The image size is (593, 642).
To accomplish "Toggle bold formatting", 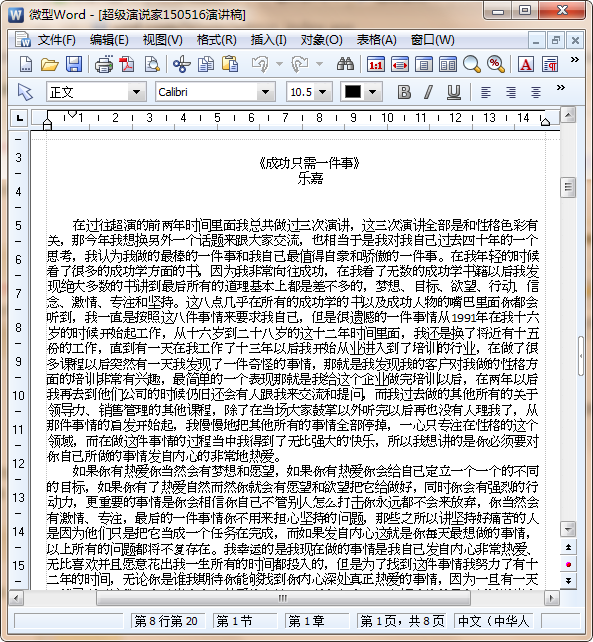I will (x=404, y=92).
